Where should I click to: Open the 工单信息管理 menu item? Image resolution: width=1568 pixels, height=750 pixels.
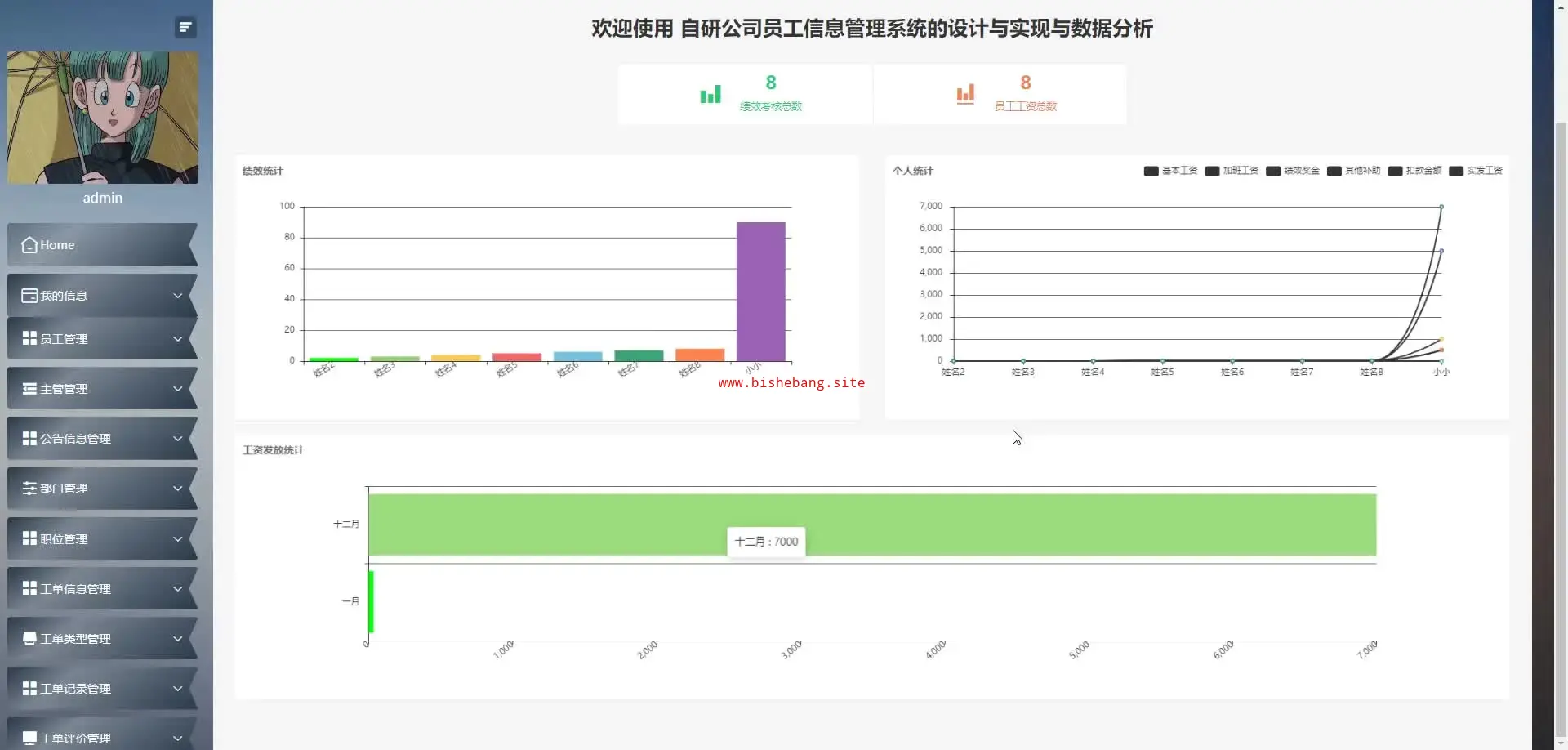click(75, 589)
